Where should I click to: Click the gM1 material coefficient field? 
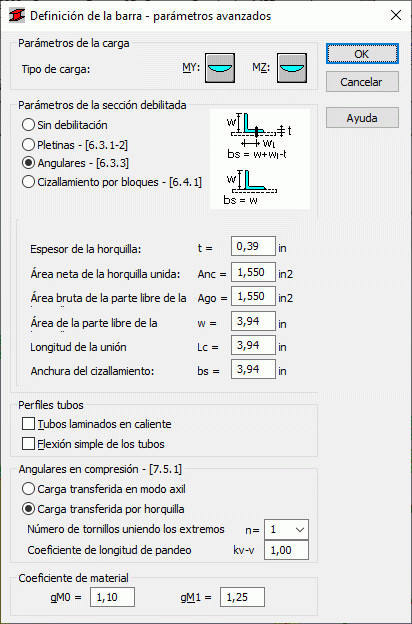coord(242,597)
